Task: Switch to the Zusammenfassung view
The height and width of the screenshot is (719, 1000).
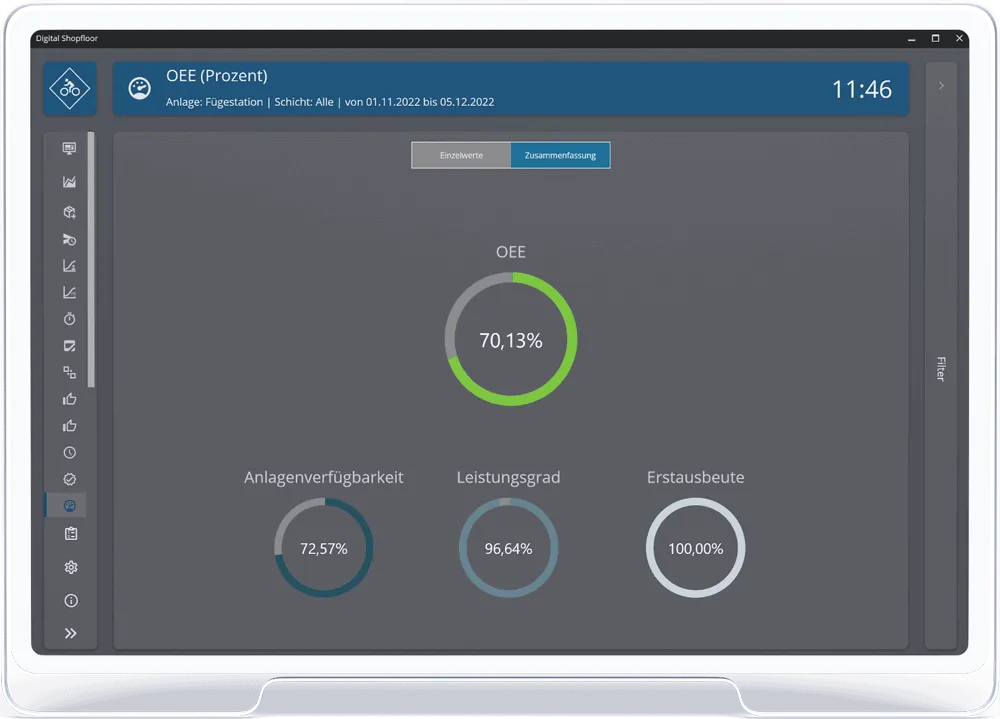Action: point(560,155)
